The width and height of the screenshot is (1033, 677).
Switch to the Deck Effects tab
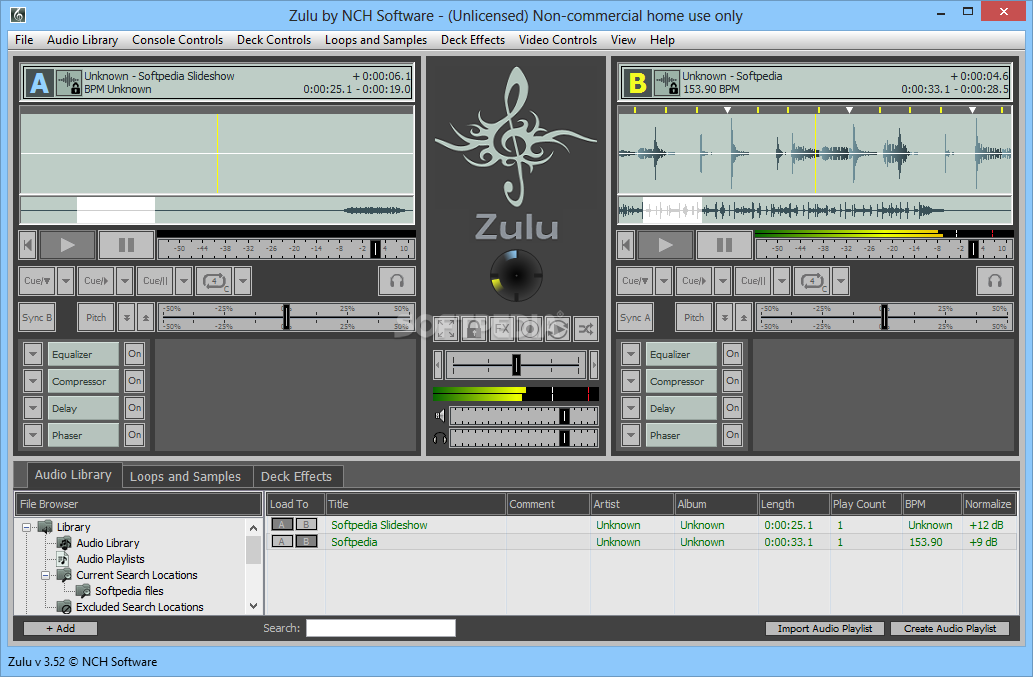(296, 476)
